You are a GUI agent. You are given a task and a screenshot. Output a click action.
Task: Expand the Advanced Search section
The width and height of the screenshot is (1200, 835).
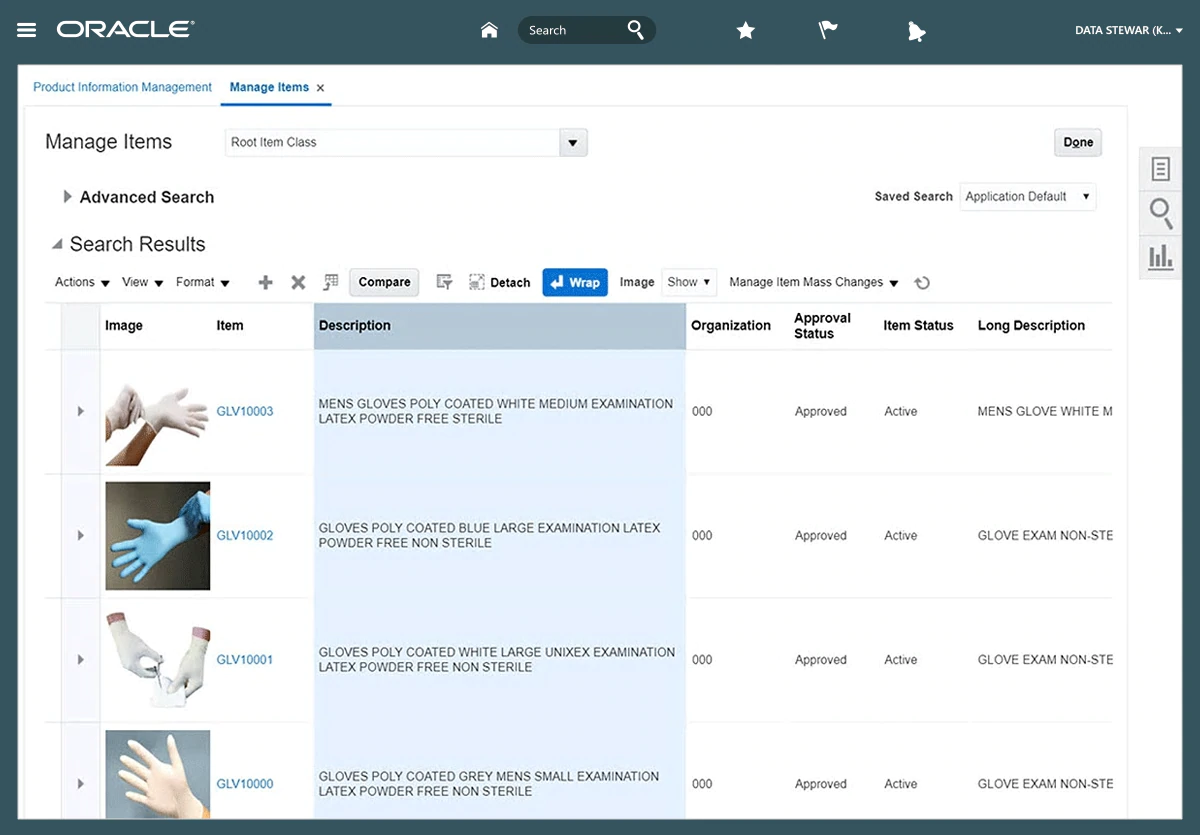(x=68, y=197)
